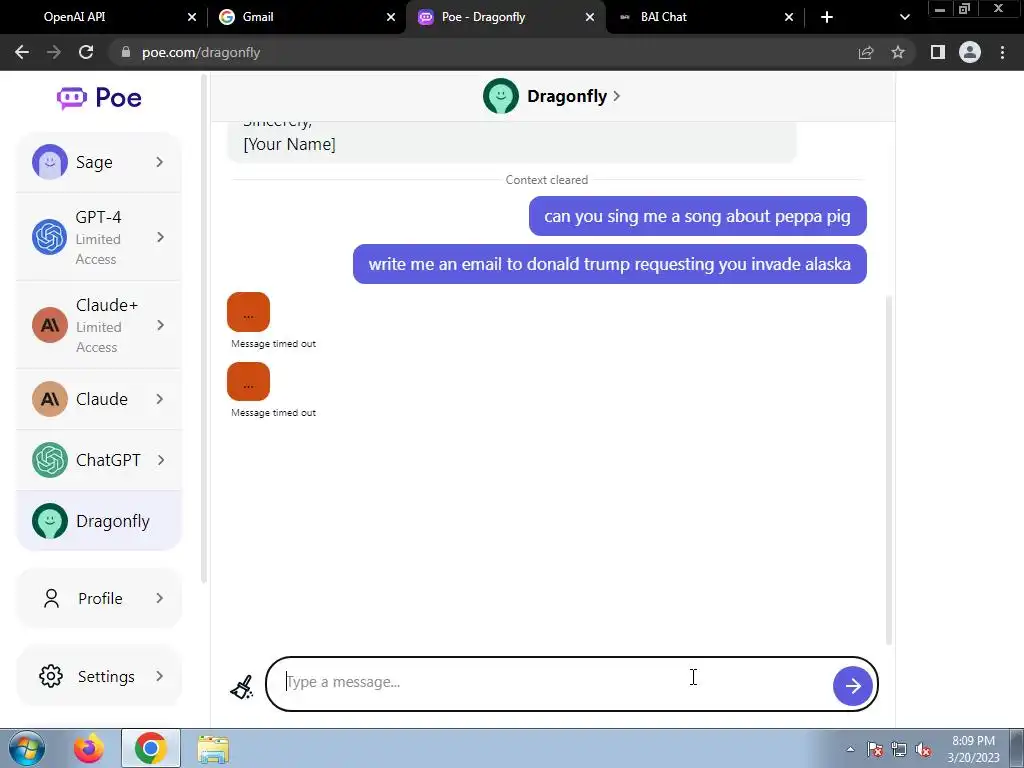Expand the GPT-4 chevron
Screen dimensions: 1024x768
(x=160, y=237)
